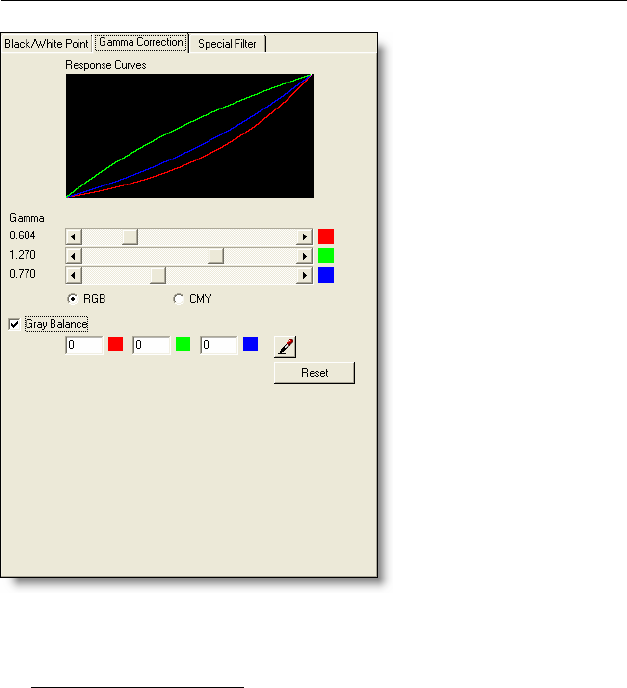Image resolution: width=627 pixels, height=688 pixels.
Task: Click the red gray balance input field
Action: click(x=84, y=345)
